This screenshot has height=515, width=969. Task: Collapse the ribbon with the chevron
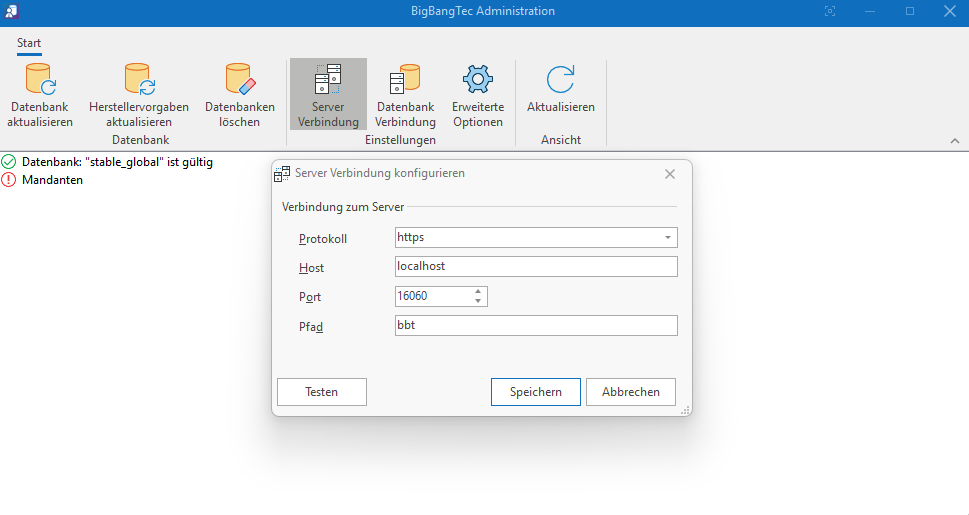[954, 141]
